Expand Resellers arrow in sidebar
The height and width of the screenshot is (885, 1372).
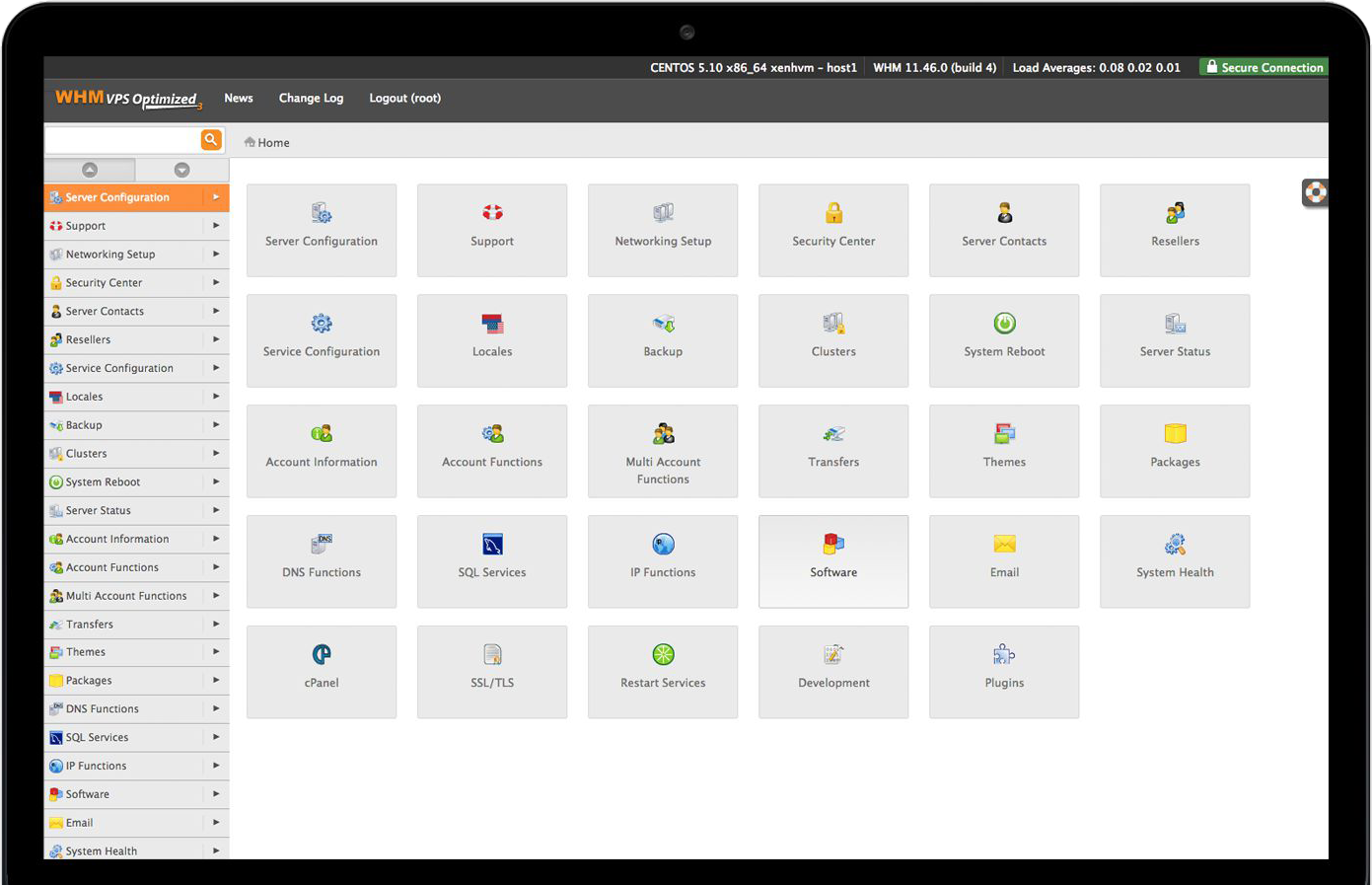(216, 339)
